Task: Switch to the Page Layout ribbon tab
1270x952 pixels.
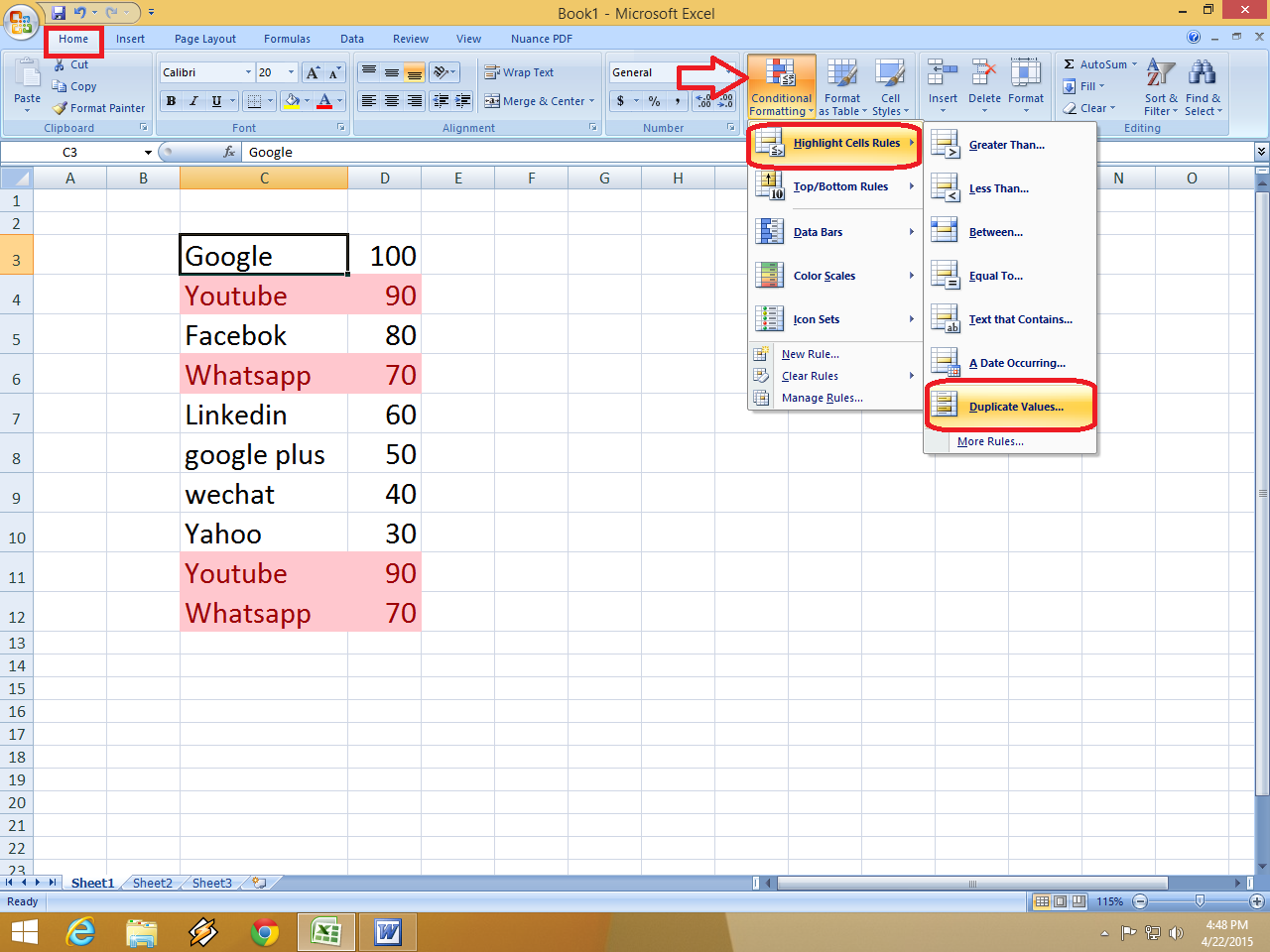Action: [x=205, y=39]
